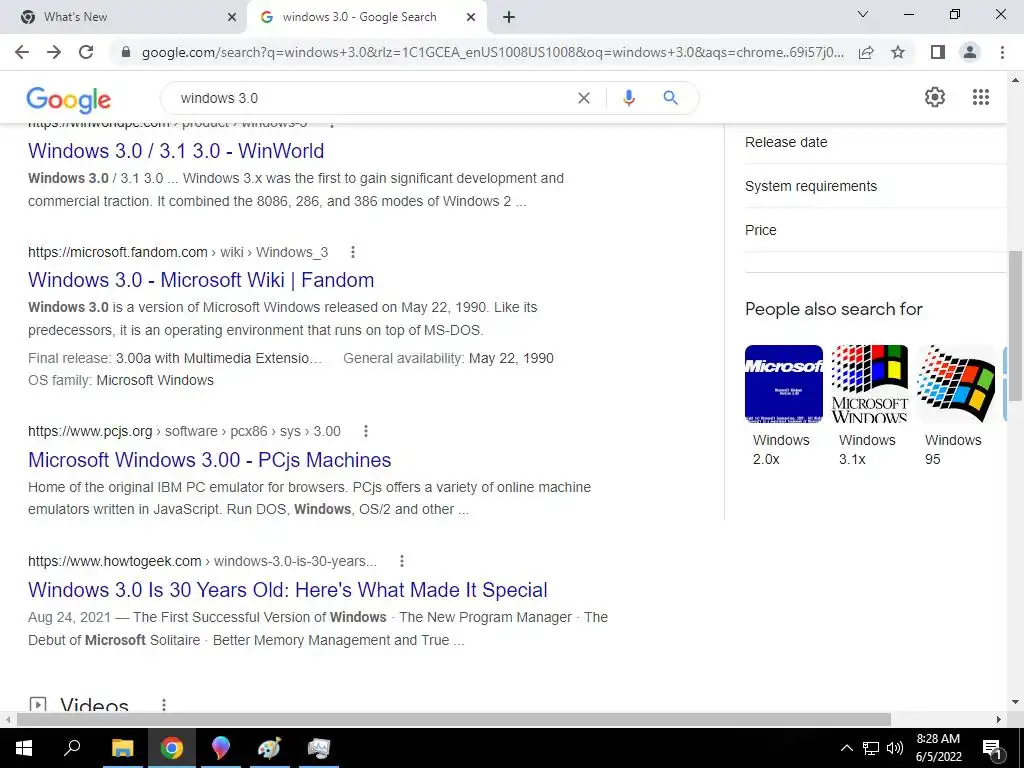Close the windows 3.0 Google Search tab
Screen dimensions: 1024x768
click(x=471, y=18)
